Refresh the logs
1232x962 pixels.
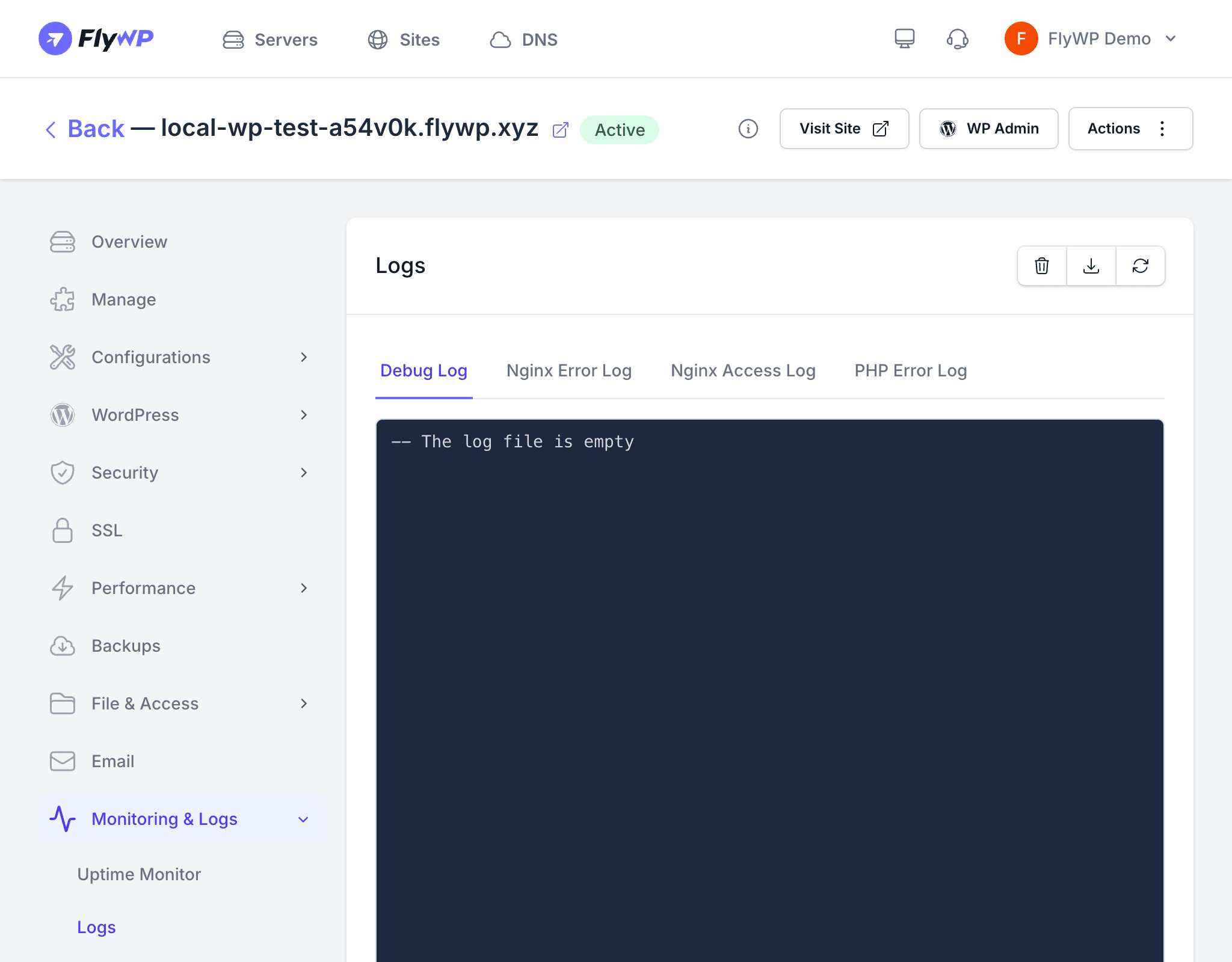point(1141,266)
